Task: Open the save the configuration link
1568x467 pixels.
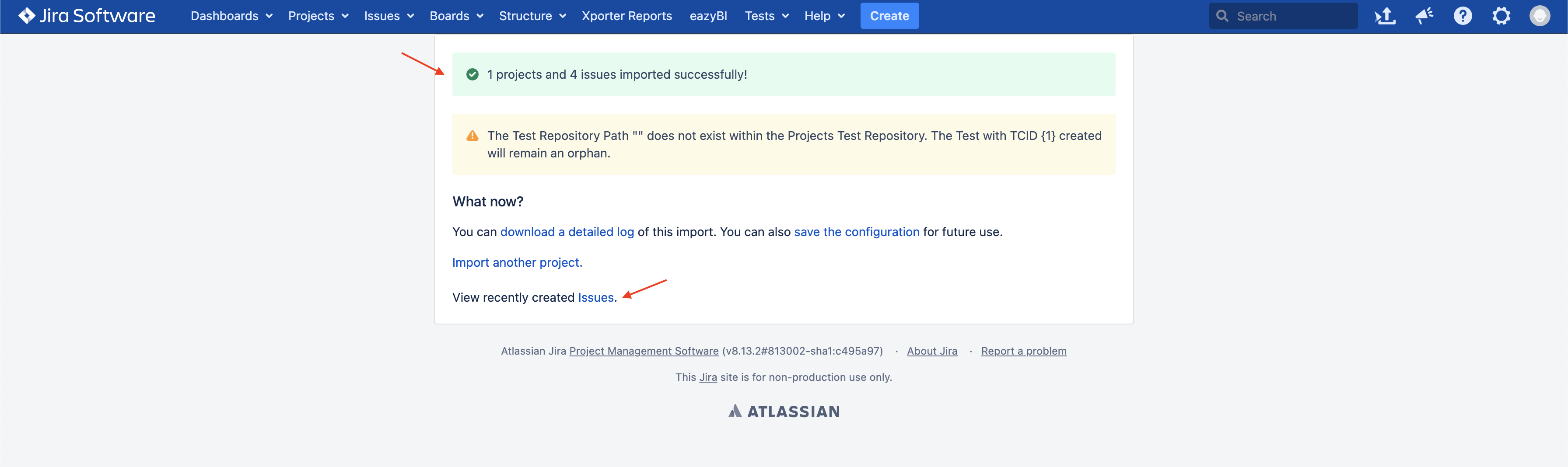Action: 857,232
